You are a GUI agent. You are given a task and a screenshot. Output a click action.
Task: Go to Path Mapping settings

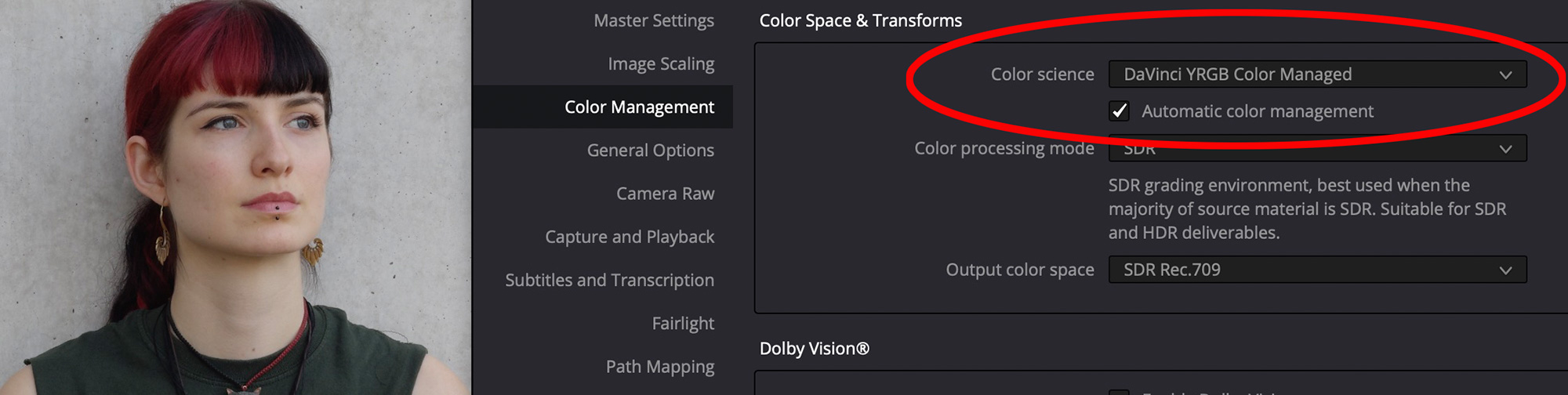click(x=659, y=366)
